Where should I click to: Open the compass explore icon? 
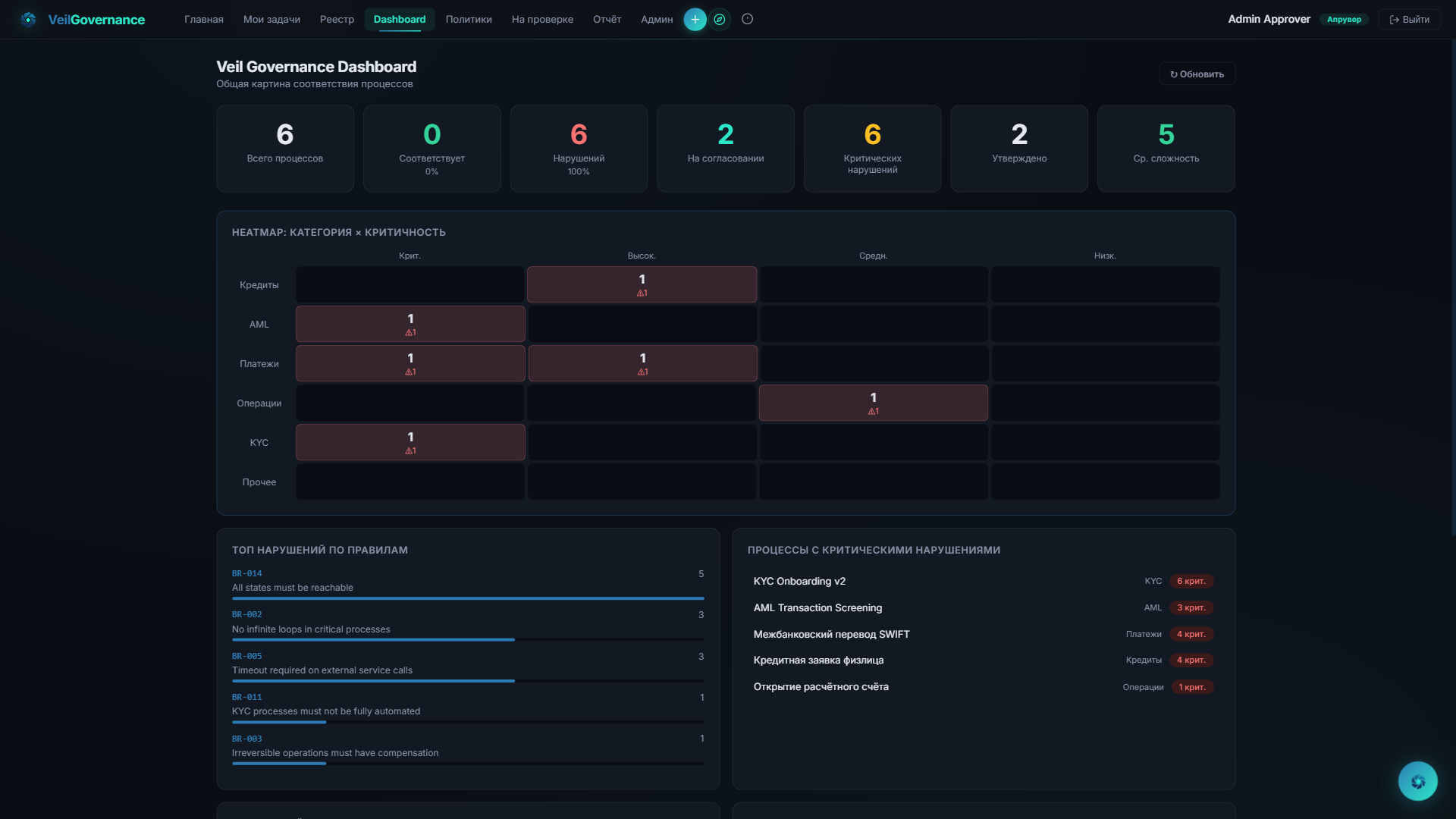coord(720,20)
